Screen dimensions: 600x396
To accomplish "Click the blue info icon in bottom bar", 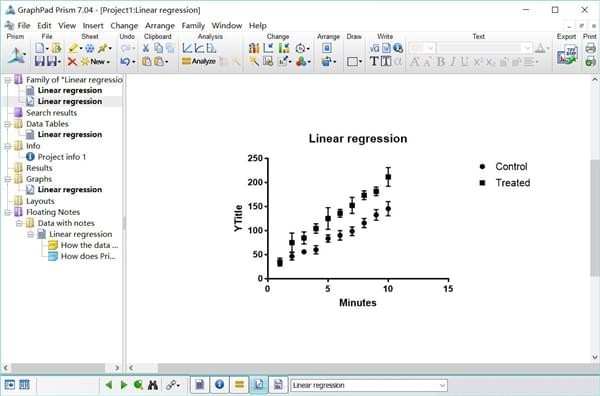I will 219,385.
